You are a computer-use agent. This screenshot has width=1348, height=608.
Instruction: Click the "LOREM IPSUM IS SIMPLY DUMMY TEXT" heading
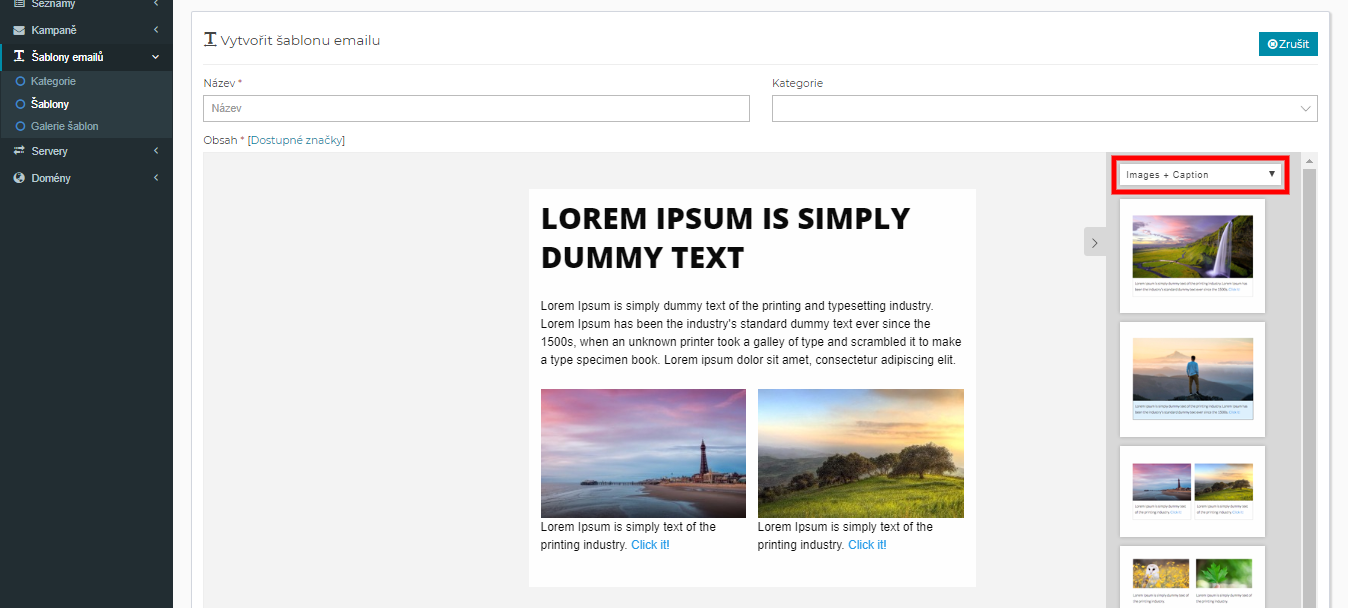click(726, 238)
